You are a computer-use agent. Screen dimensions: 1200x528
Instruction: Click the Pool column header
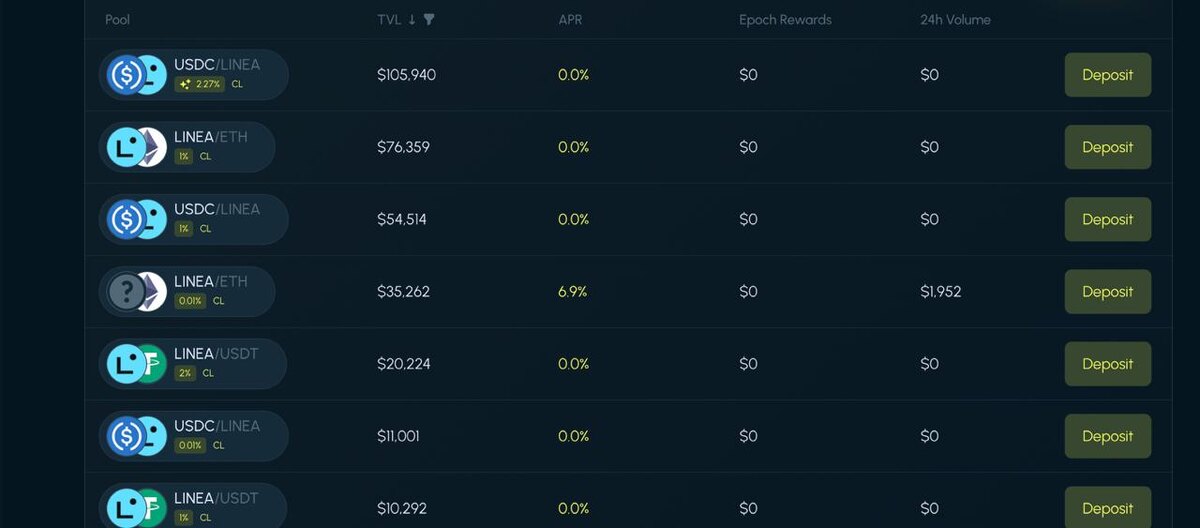[x=118, y=20]
